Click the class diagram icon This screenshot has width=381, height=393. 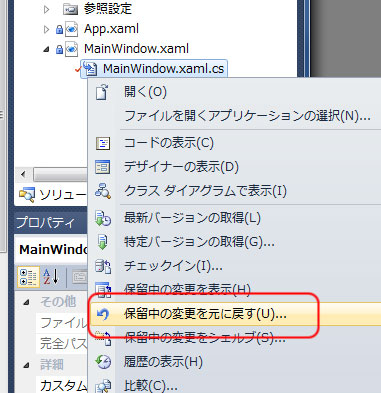pos(103,191)
